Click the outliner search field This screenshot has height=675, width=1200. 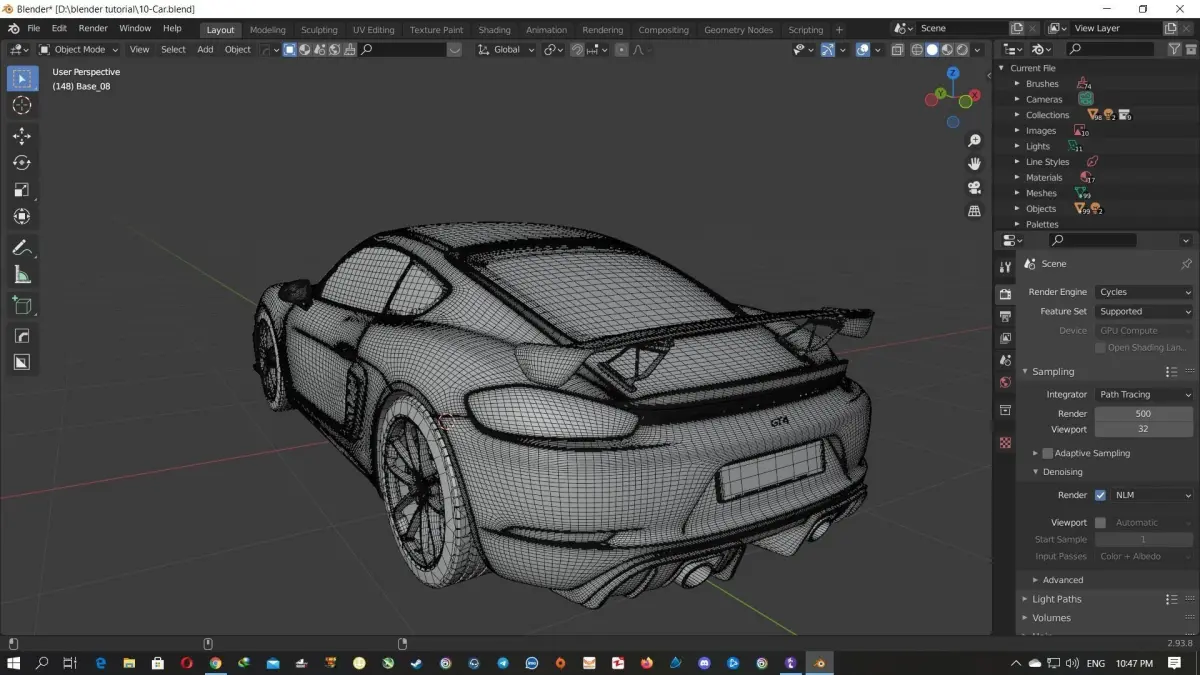click(1111, 49)
